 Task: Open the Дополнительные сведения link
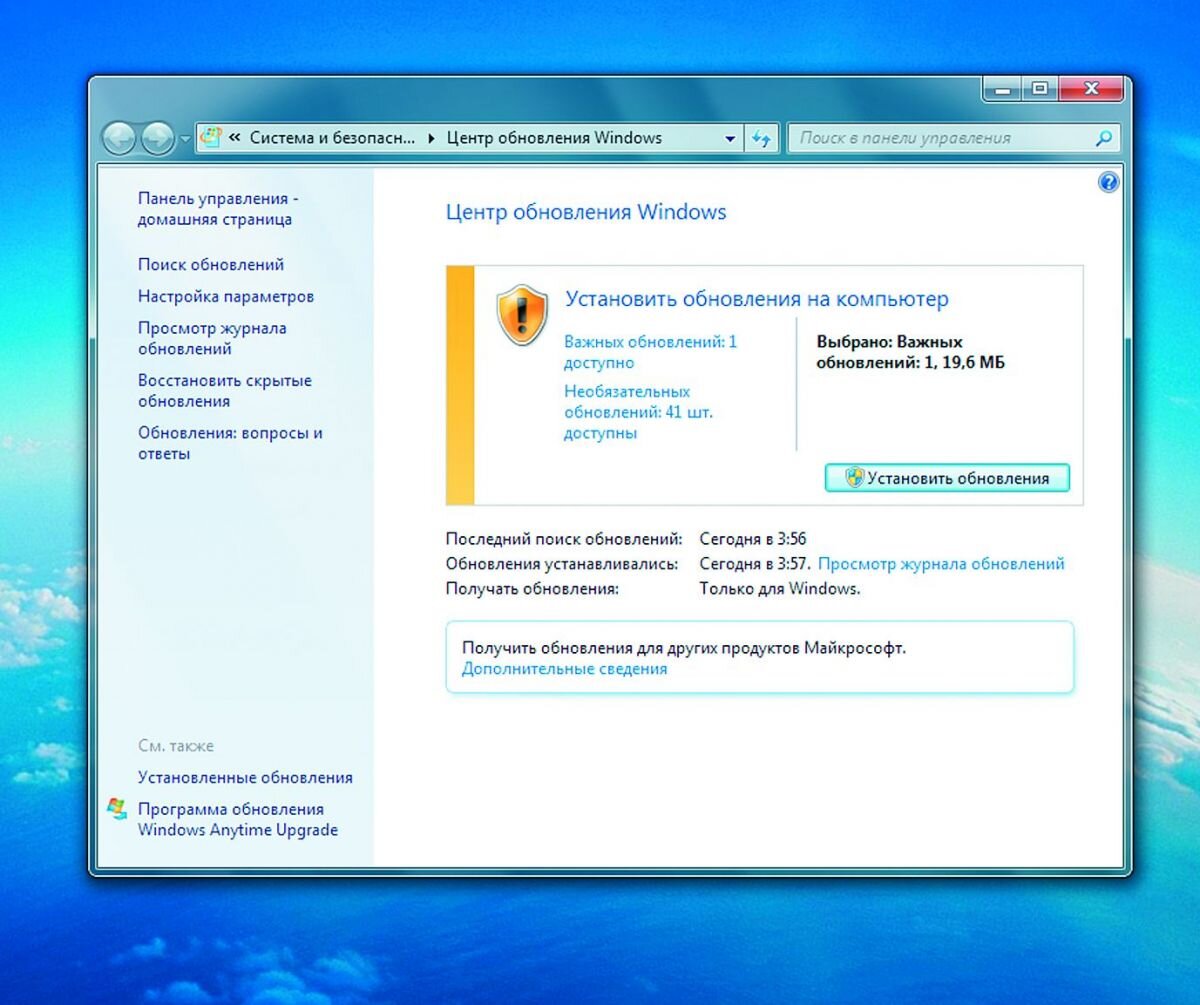tap(562, 668)
